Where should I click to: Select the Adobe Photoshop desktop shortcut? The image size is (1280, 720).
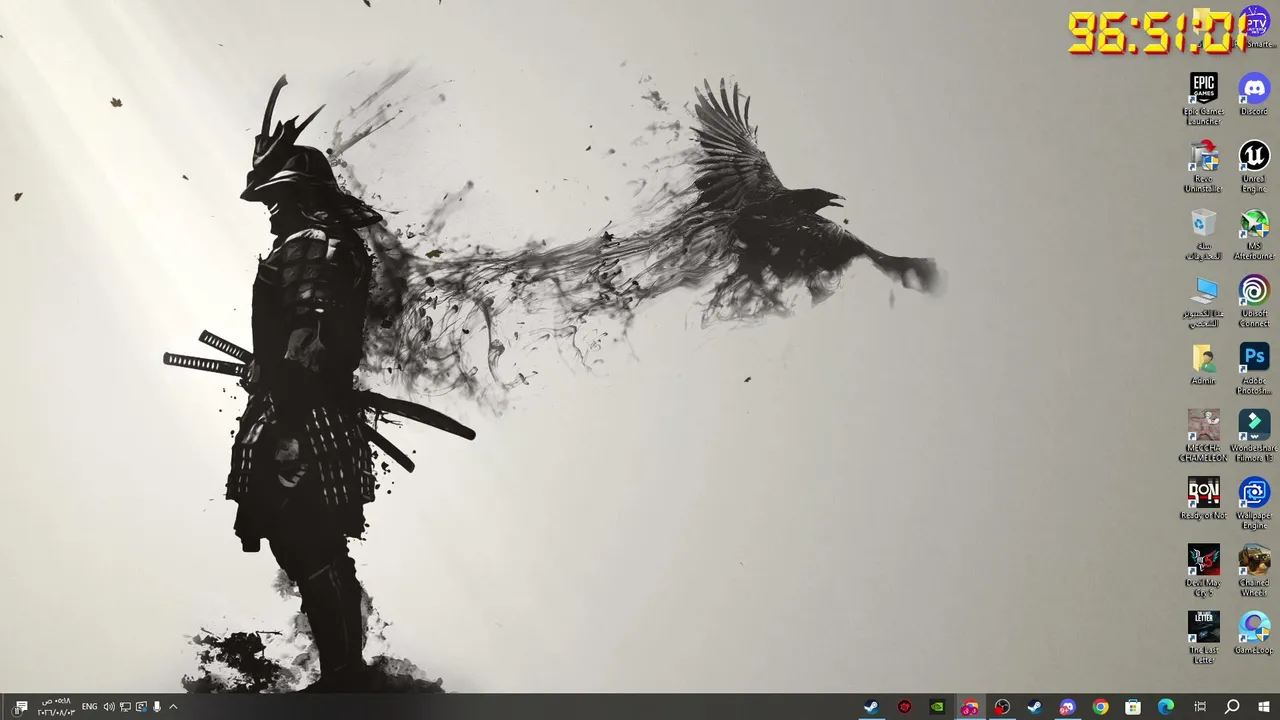(1254, 368)
